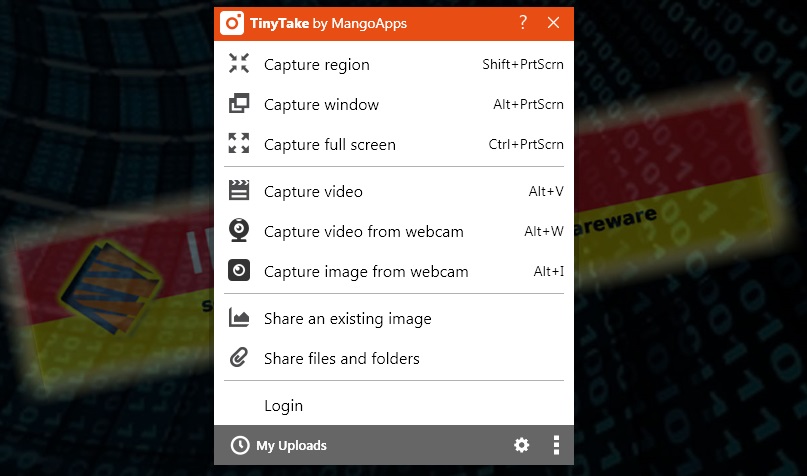The width and height of the screenshot is (807, 476).
Task: Click the webcam image capture icon
Action: pos(239,271)
